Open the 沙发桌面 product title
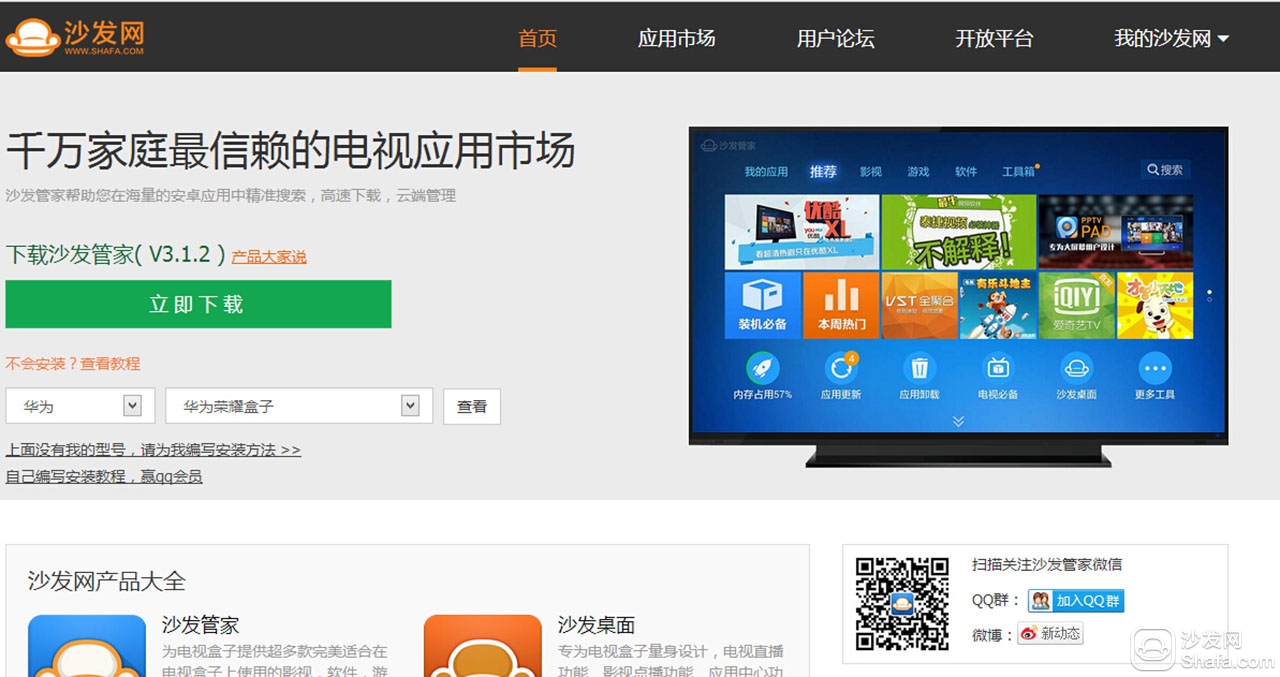 [597, 626]
